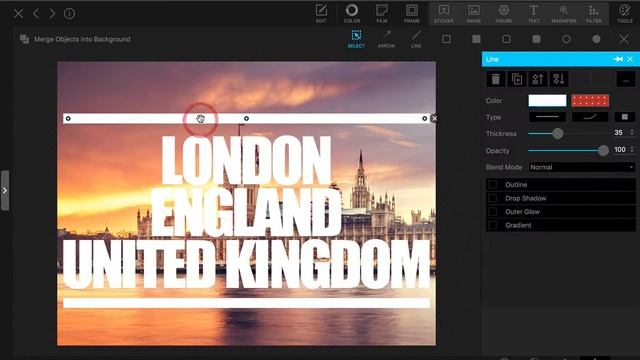The image size is (640, 360).
Task: Open the white line color swatch
Action: point(547,100)
